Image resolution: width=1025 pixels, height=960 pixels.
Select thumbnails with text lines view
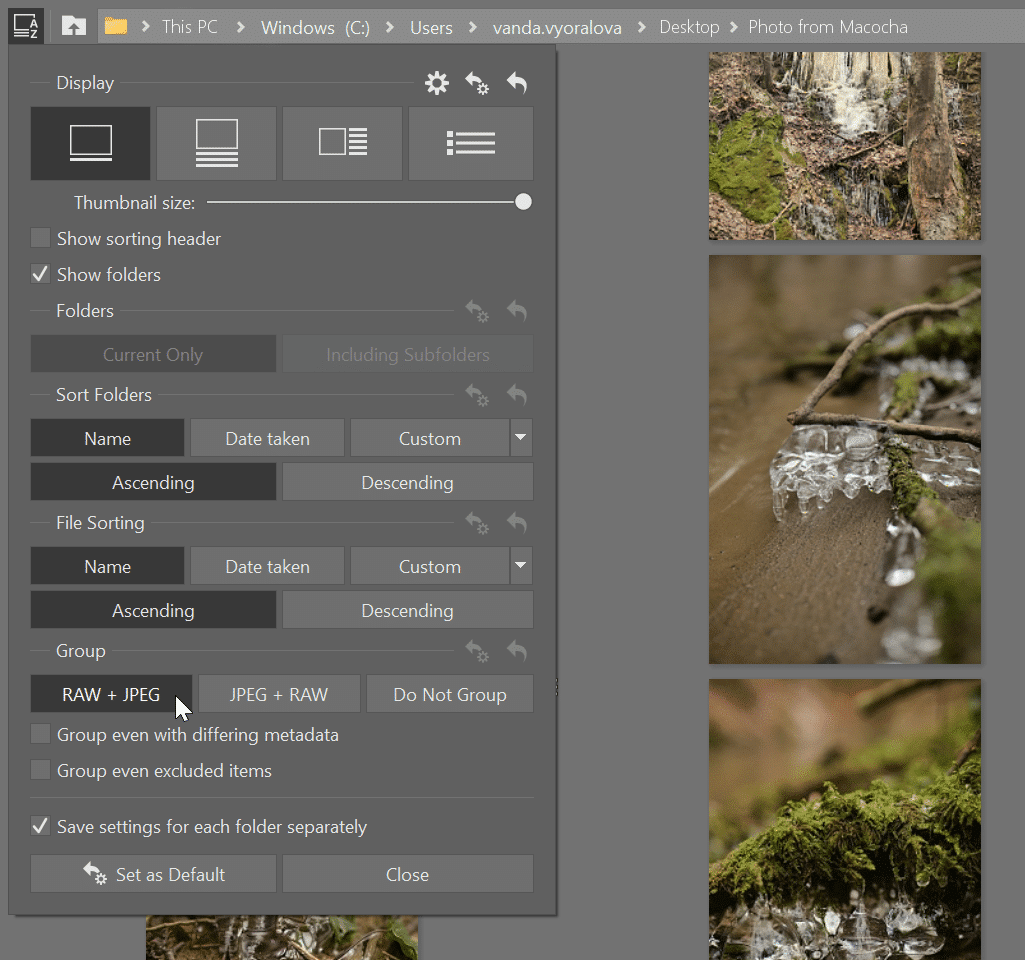coord(216,143)
